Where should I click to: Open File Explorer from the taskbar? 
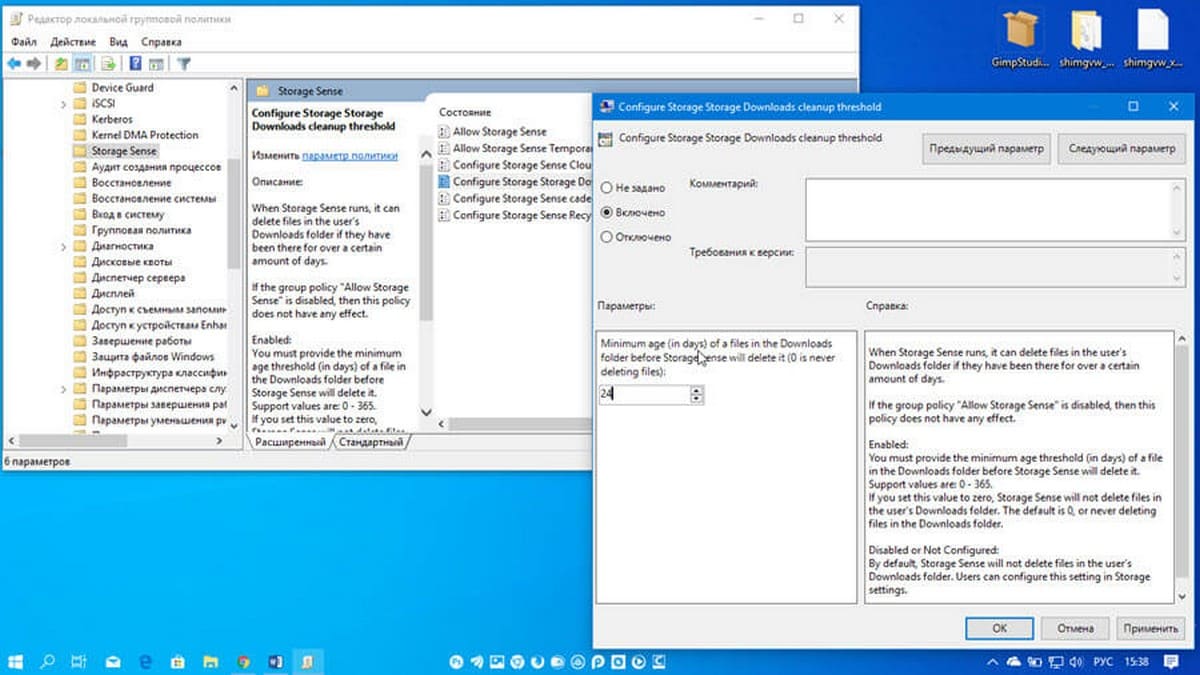[x=211, y=661]
